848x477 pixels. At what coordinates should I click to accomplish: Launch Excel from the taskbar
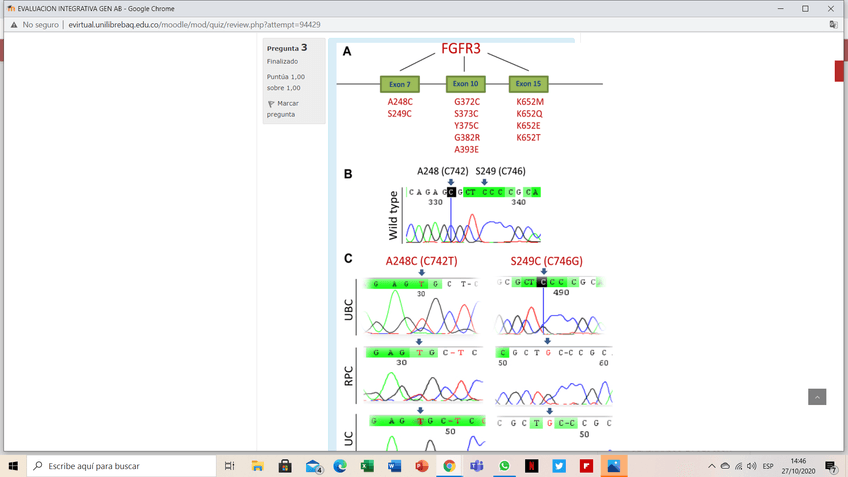pyautogui.click(x=367, y=466)
